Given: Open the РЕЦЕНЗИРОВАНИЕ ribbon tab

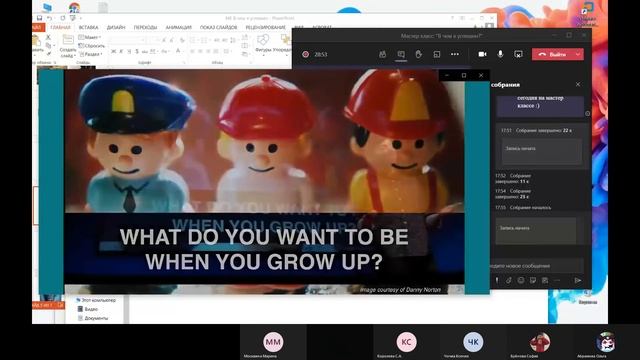Looking at the screenshot, I should coord(265,27).
